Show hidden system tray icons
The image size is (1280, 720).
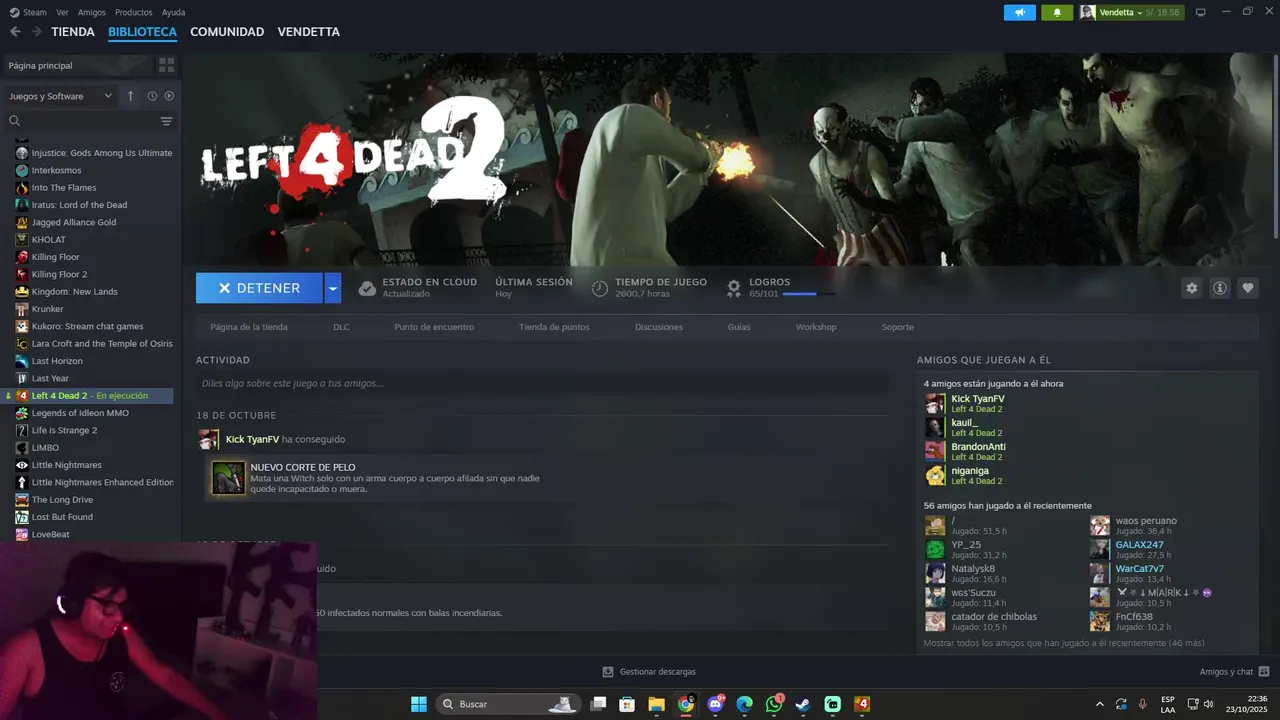pyautogui.click(x=1100, y=704)
